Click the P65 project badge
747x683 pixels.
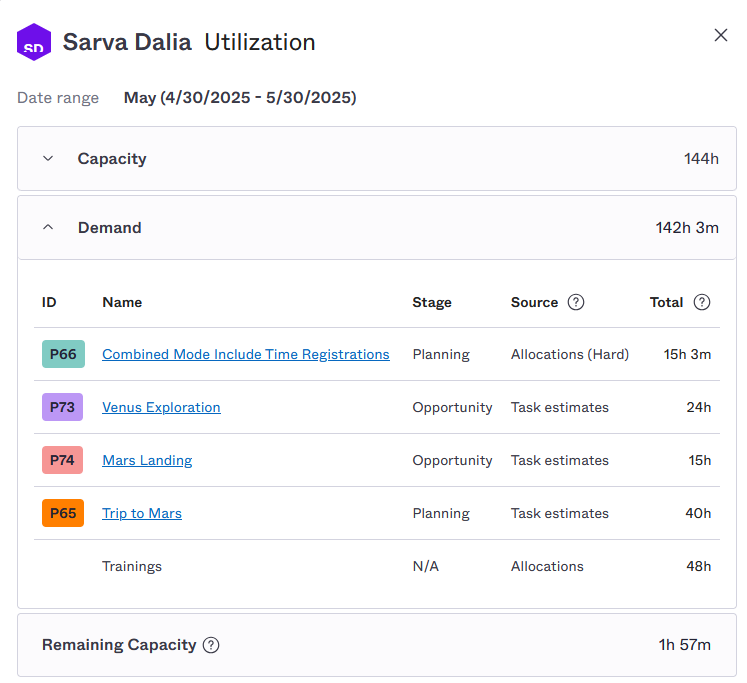click(x=63, y=513)
